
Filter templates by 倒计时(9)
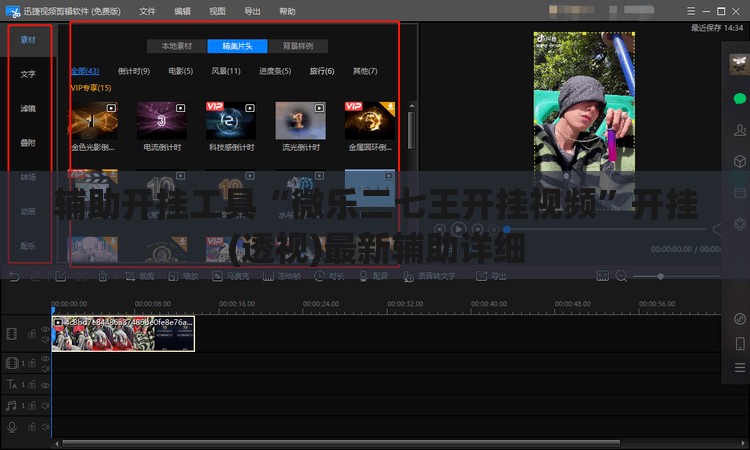[x=134, y=71]
